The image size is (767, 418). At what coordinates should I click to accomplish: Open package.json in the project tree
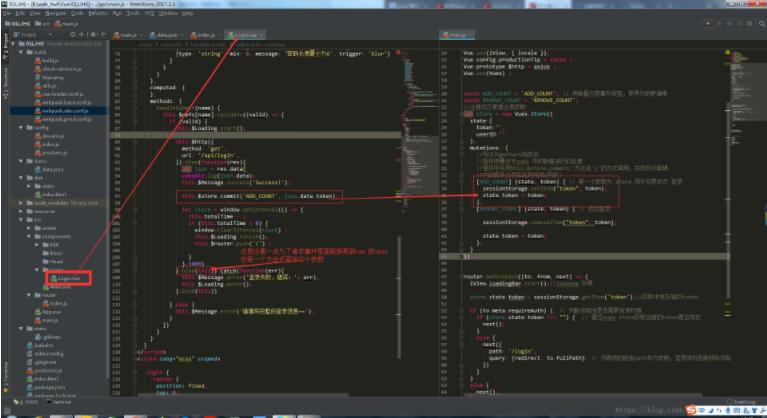pos(46,387)
